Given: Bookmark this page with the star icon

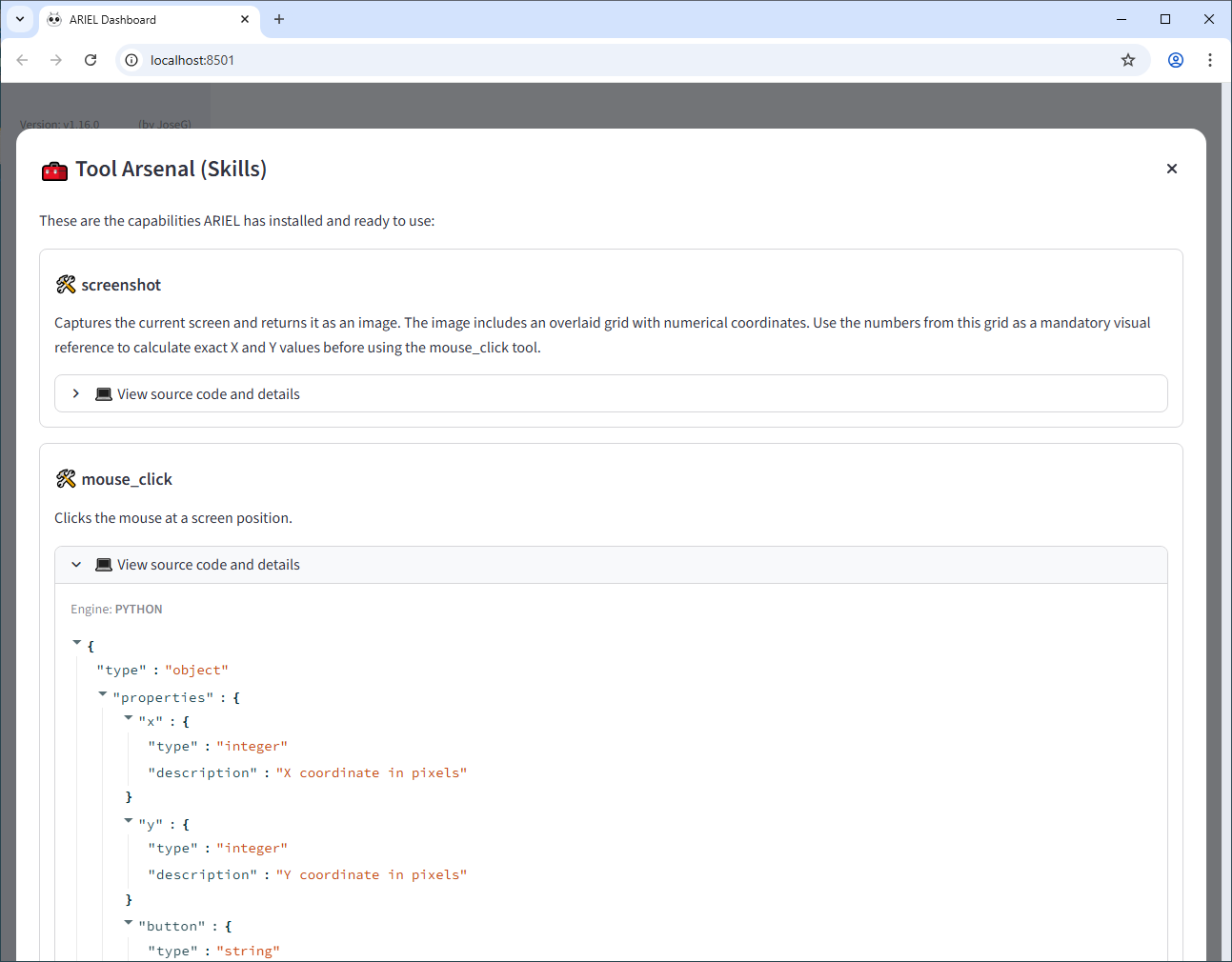Looking at the screenshot, I should (1128, 60).
